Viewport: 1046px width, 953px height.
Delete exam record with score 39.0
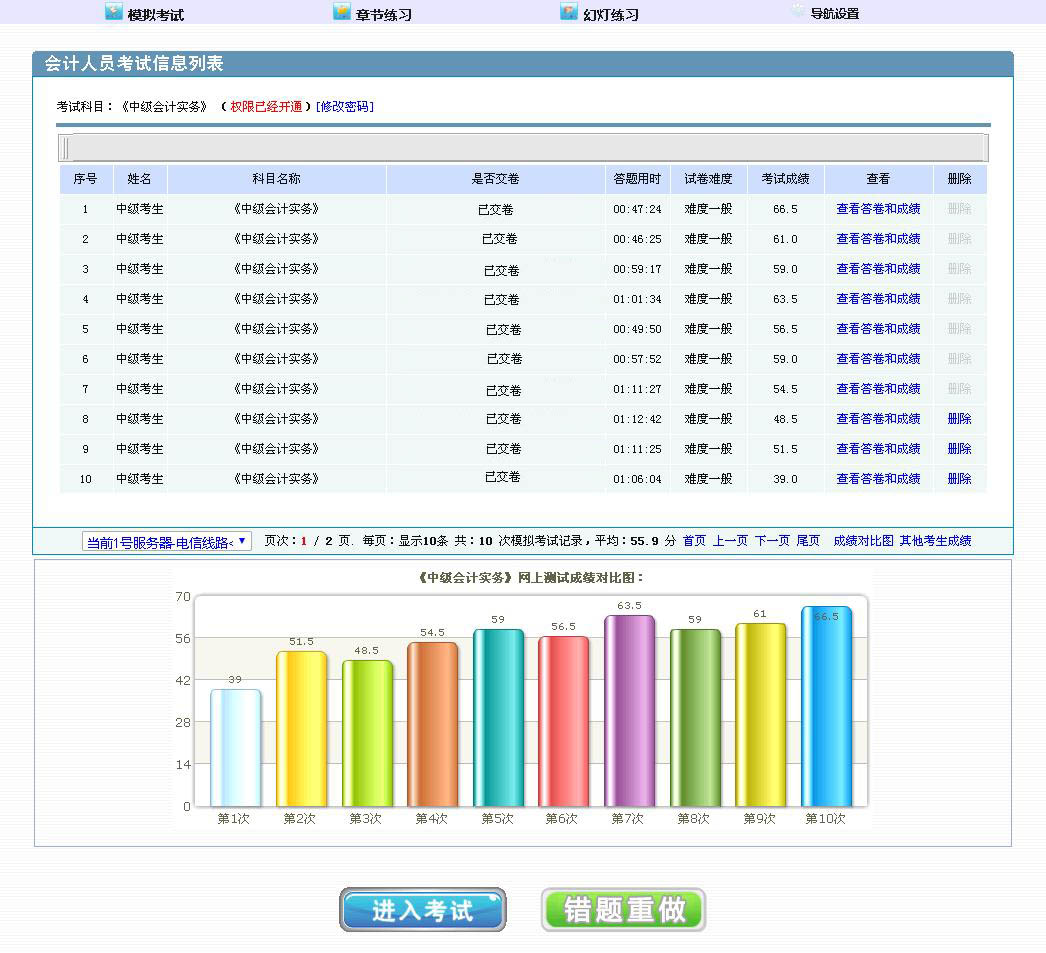(x=959, y=479)
